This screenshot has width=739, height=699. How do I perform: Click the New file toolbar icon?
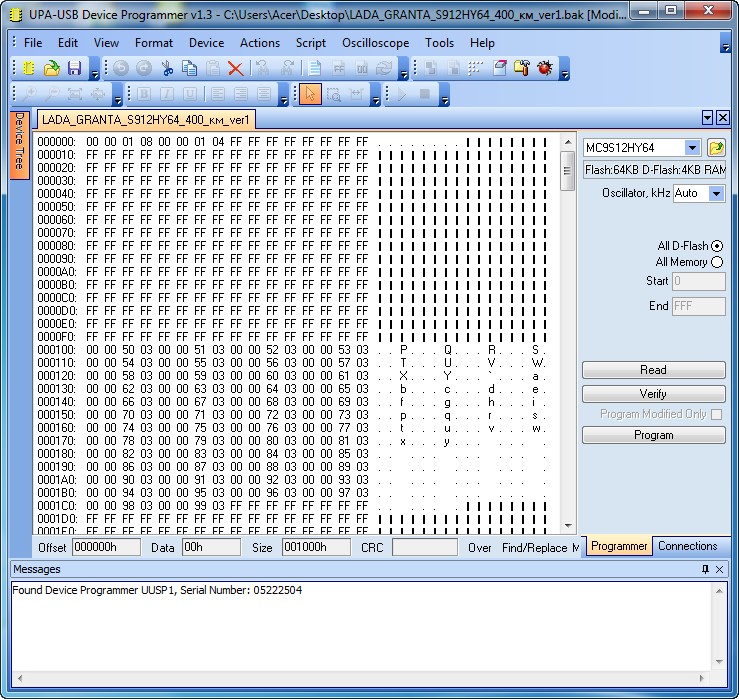tap(28, 69)
